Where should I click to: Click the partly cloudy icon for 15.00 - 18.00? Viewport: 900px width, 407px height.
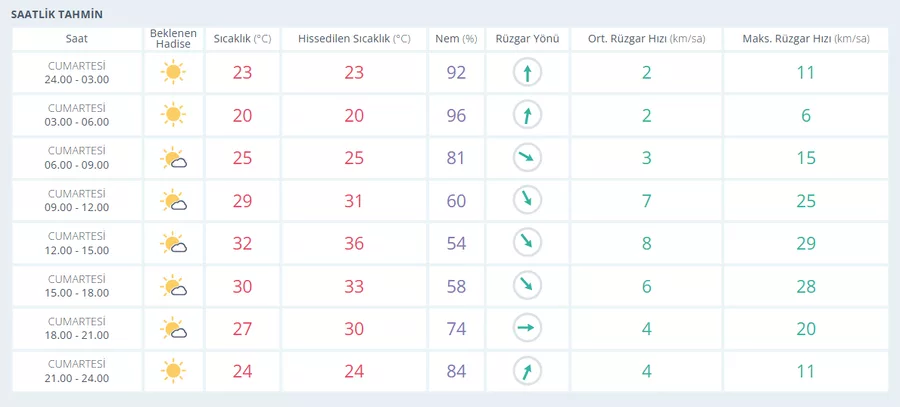[173, 286]
